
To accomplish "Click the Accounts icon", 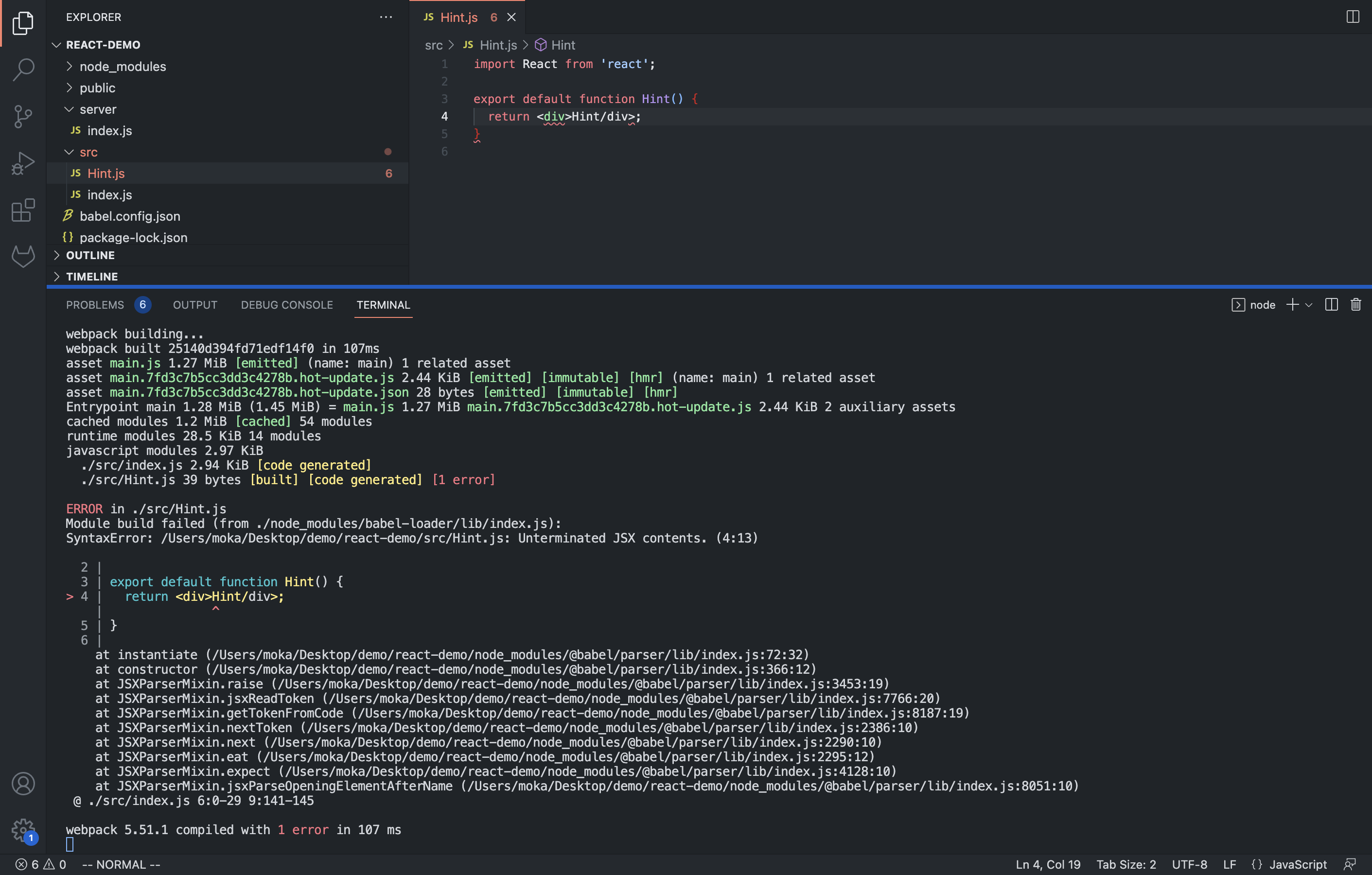I will pyautogui.click(x=23, y=784).
